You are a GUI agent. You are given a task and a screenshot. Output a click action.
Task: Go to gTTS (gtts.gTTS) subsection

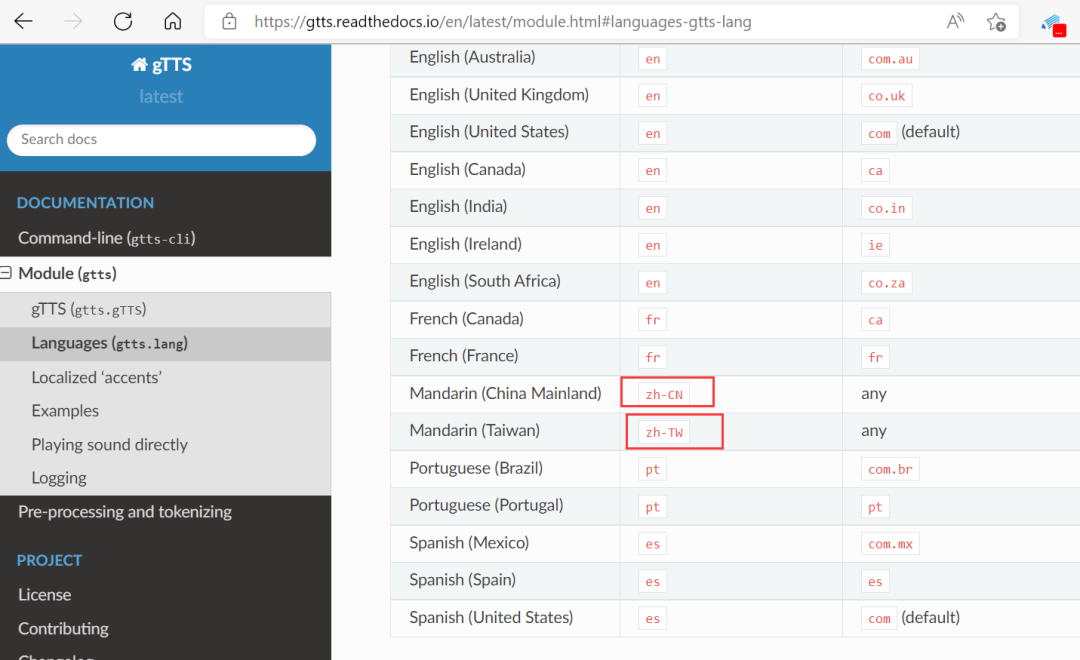89,310
